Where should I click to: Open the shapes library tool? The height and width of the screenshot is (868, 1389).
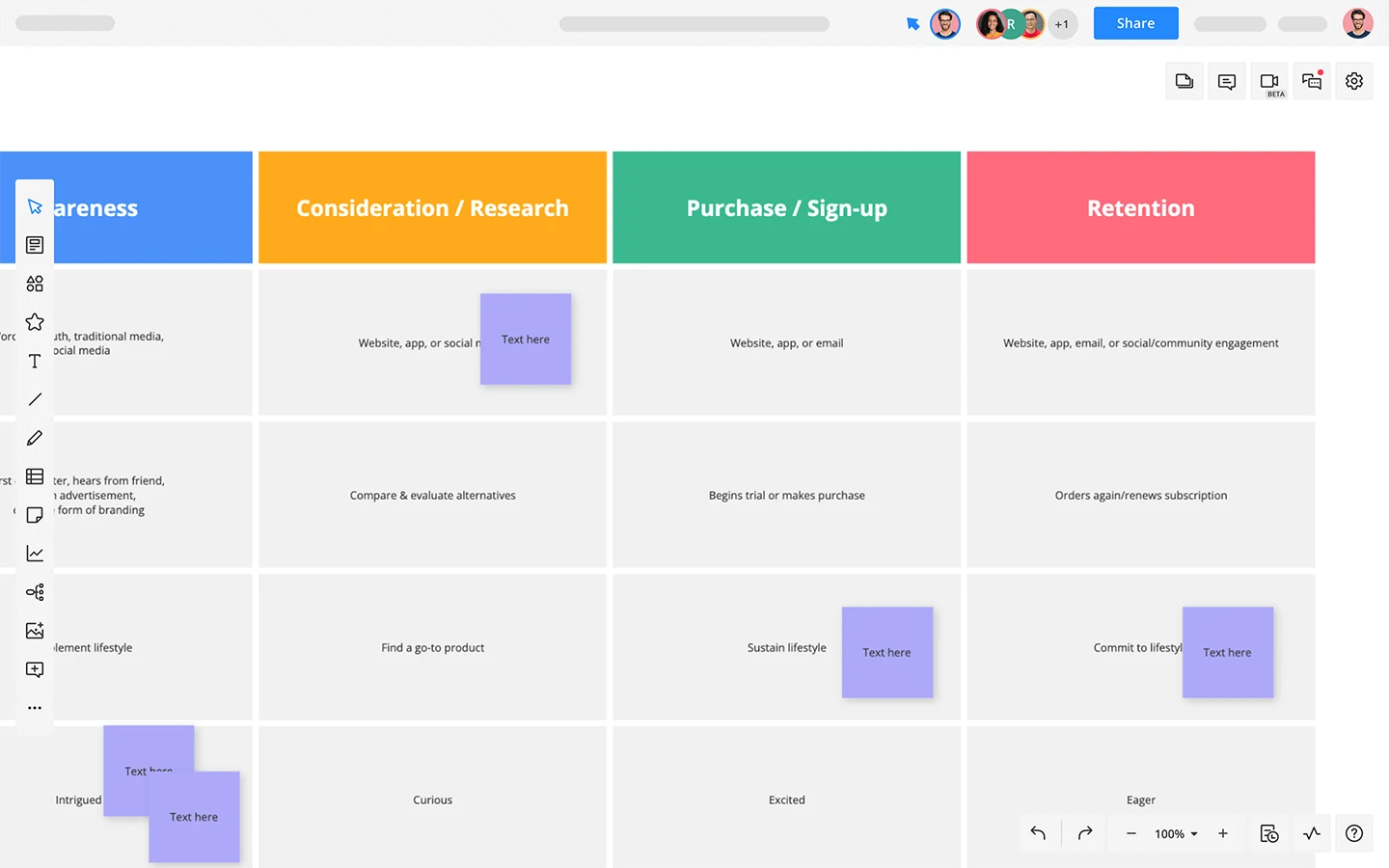[x=35, y=284]
